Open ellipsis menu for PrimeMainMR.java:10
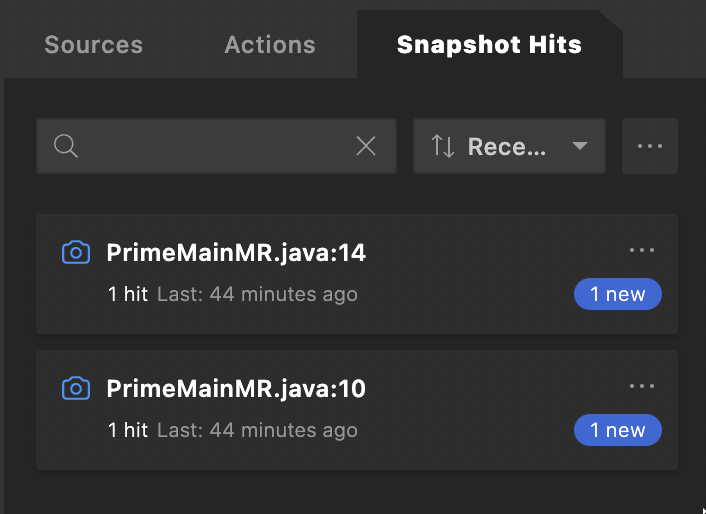 pos(641,386)
